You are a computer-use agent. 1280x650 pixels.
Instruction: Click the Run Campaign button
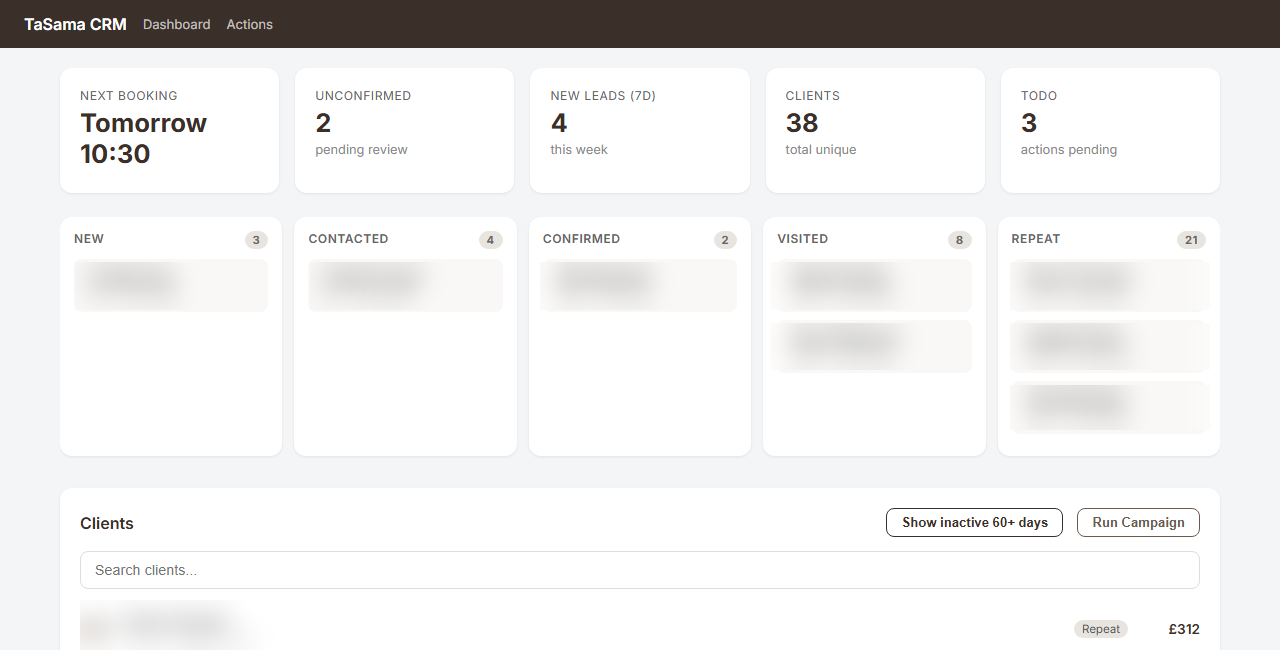tap(1137, 522)
